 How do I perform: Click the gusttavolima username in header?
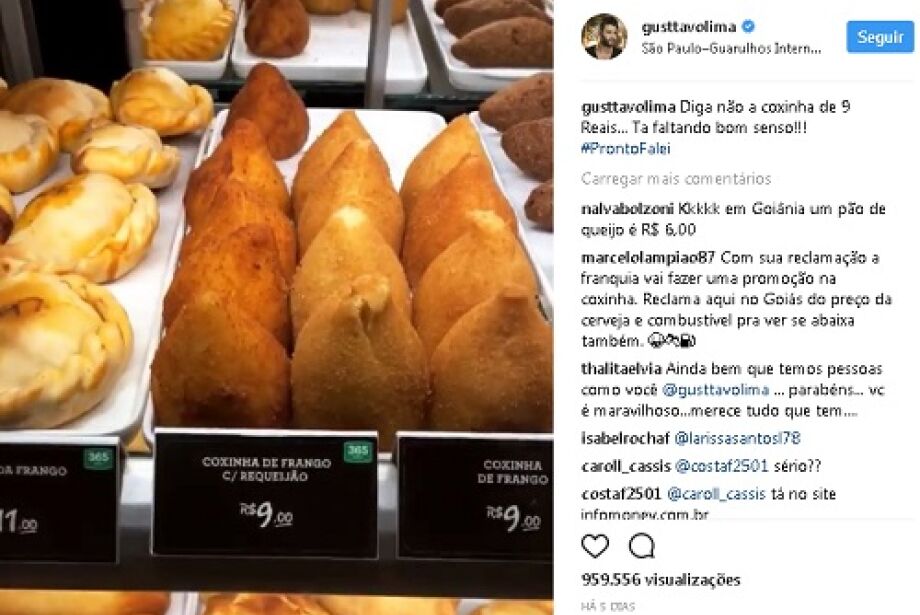[x=689, y=27]
